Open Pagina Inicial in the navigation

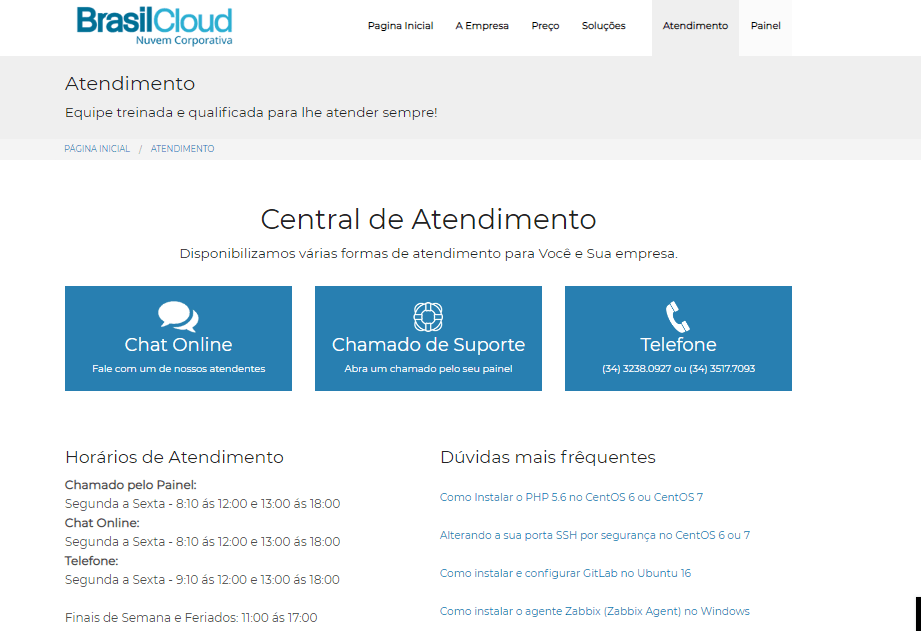click(401, 26)
